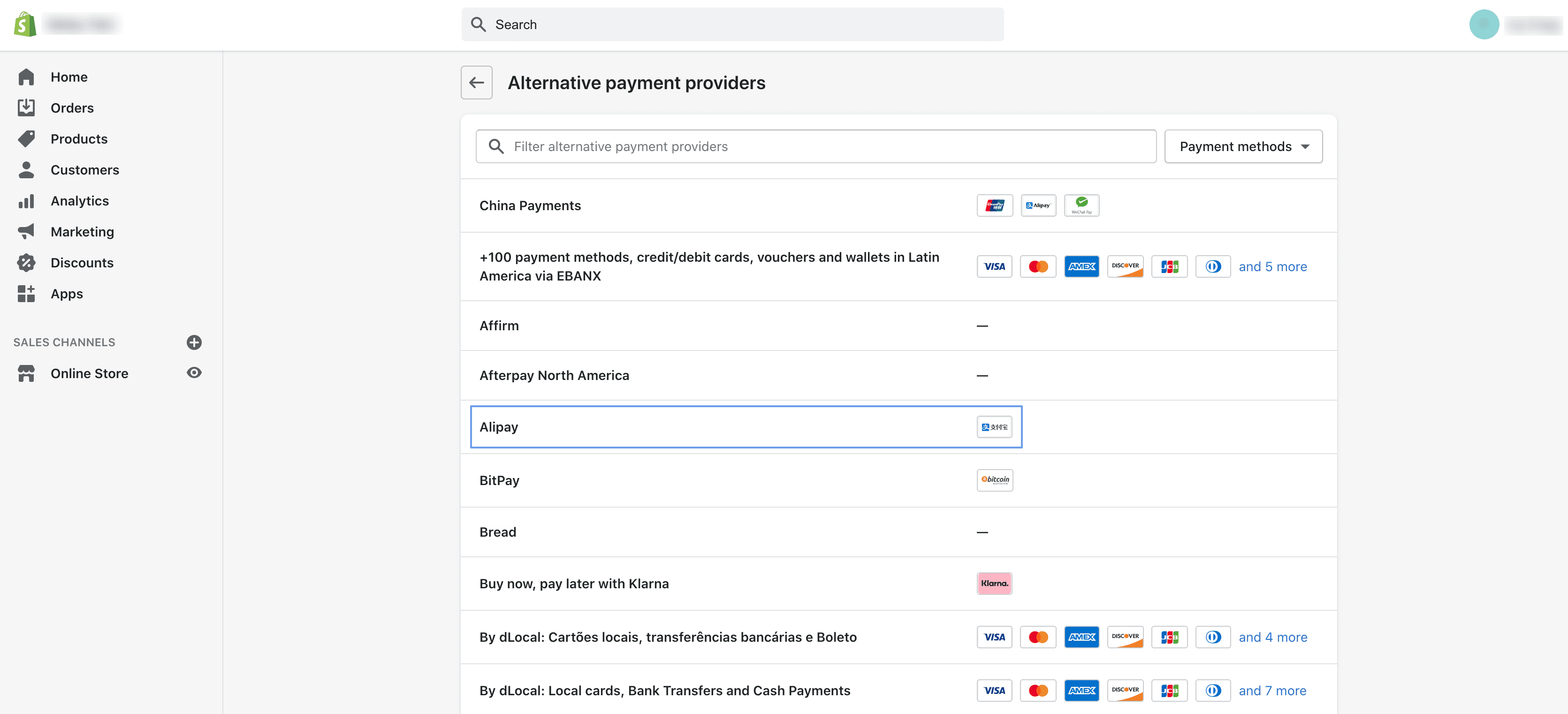Go to Products page
Image resolution: width=1568 pixels, height=714 pixels.
78,139
